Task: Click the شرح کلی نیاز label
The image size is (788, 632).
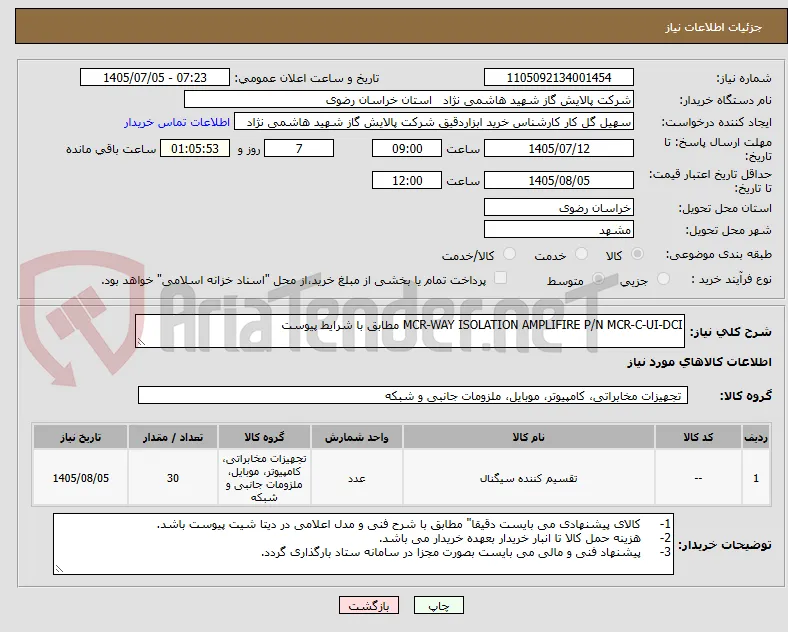Action: (731, 332)
